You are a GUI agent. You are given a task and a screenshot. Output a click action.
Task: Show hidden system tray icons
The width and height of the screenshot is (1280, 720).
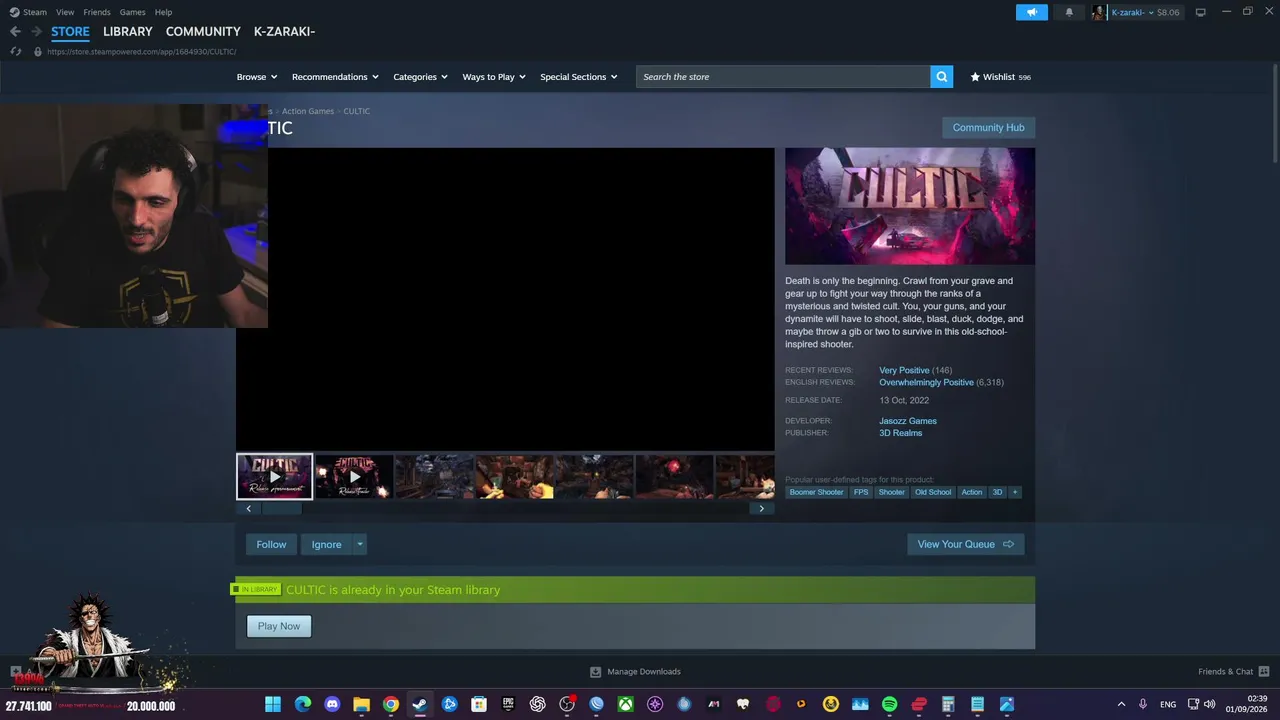click(1121, 704)
